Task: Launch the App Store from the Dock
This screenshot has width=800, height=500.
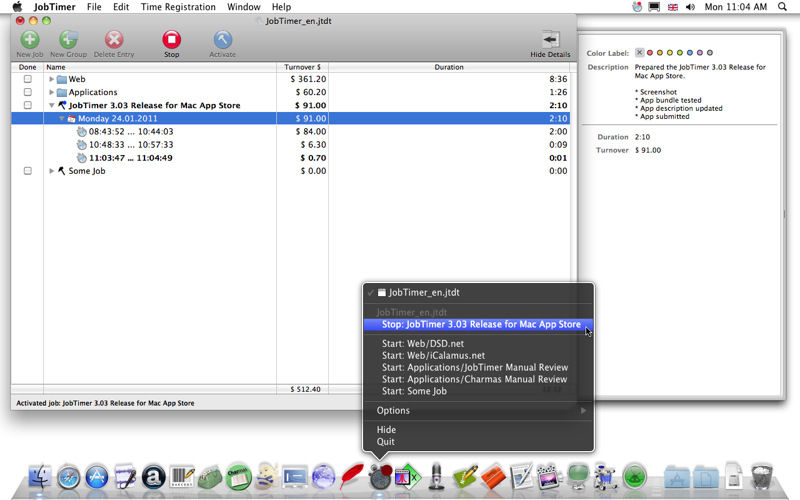Action: pyautogui.click(x=97, y=478)
